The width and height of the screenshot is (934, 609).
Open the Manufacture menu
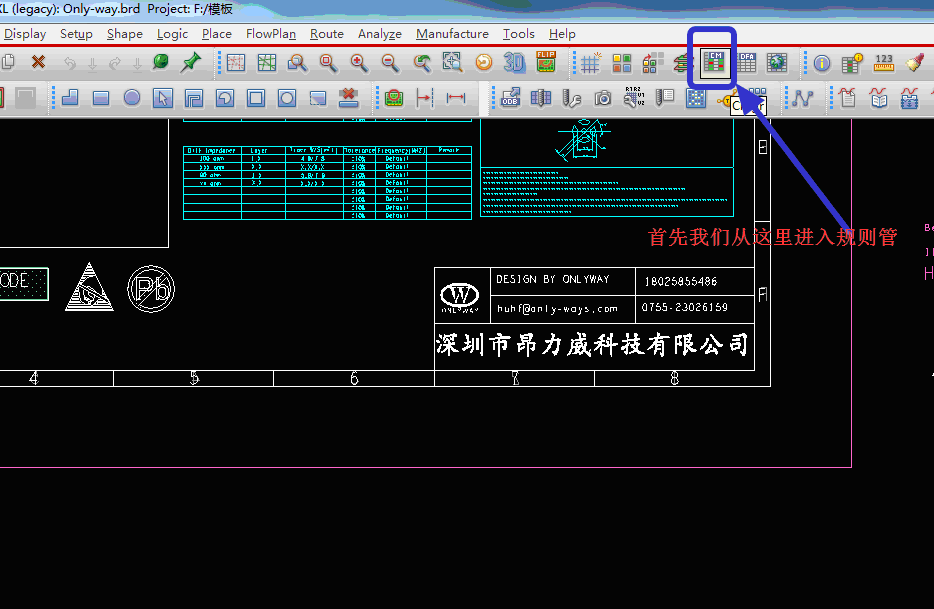click(452, 34)
